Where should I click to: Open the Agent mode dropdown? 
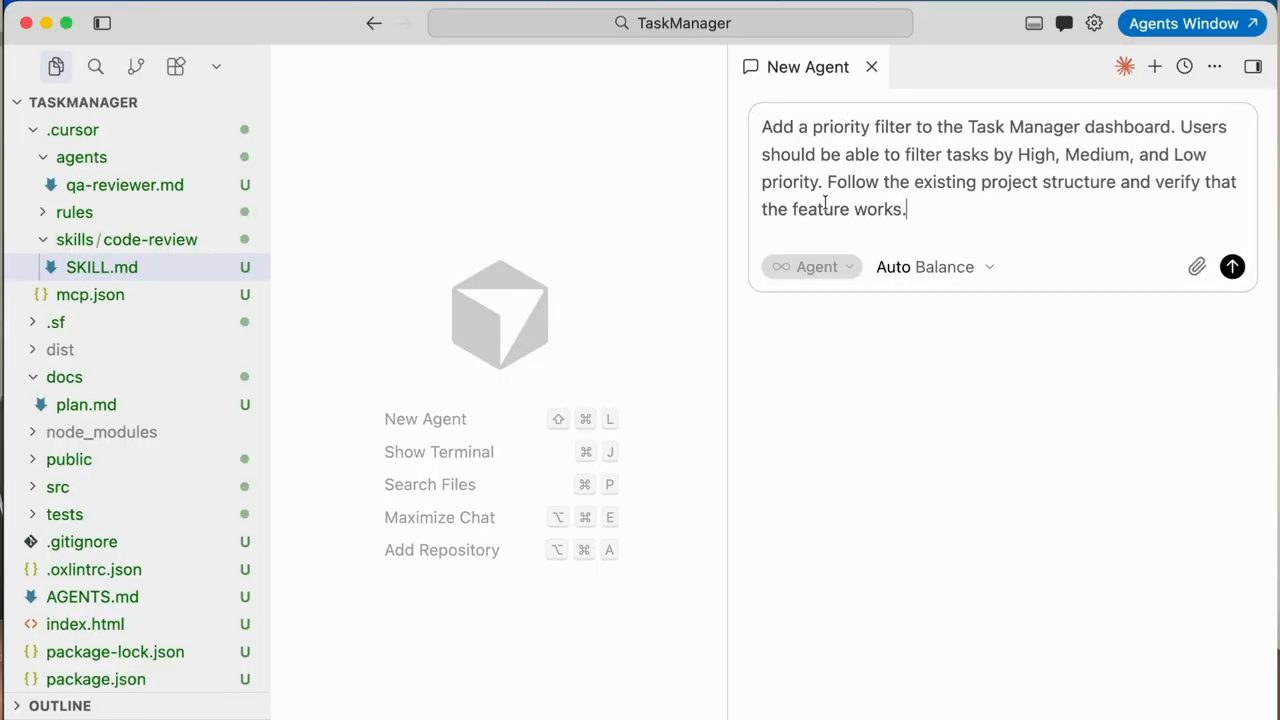click(812, 267)
